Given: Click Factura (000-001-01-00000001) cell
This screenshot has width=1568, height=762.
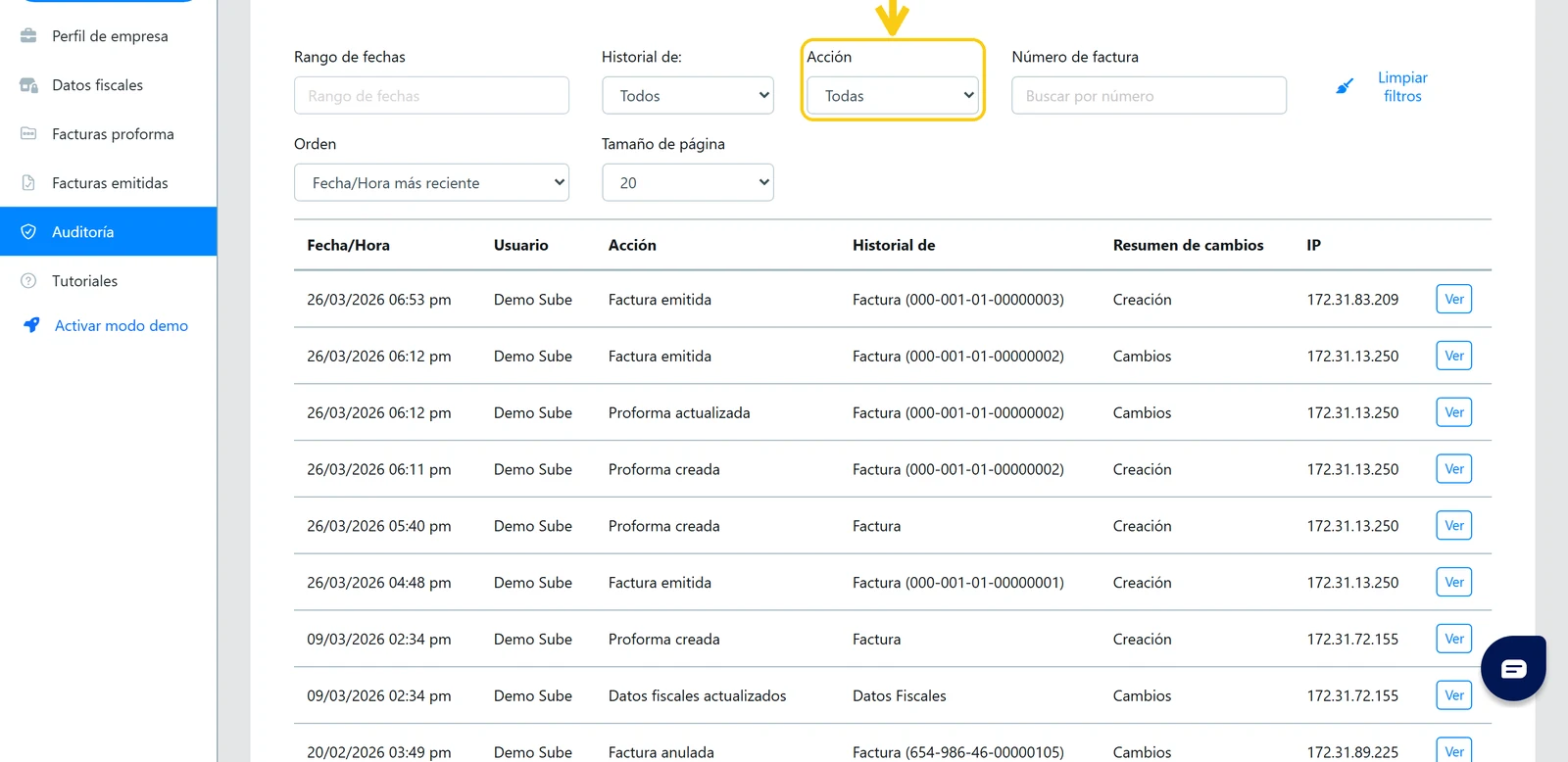Looking at the screenshot, I should point(957,583).
